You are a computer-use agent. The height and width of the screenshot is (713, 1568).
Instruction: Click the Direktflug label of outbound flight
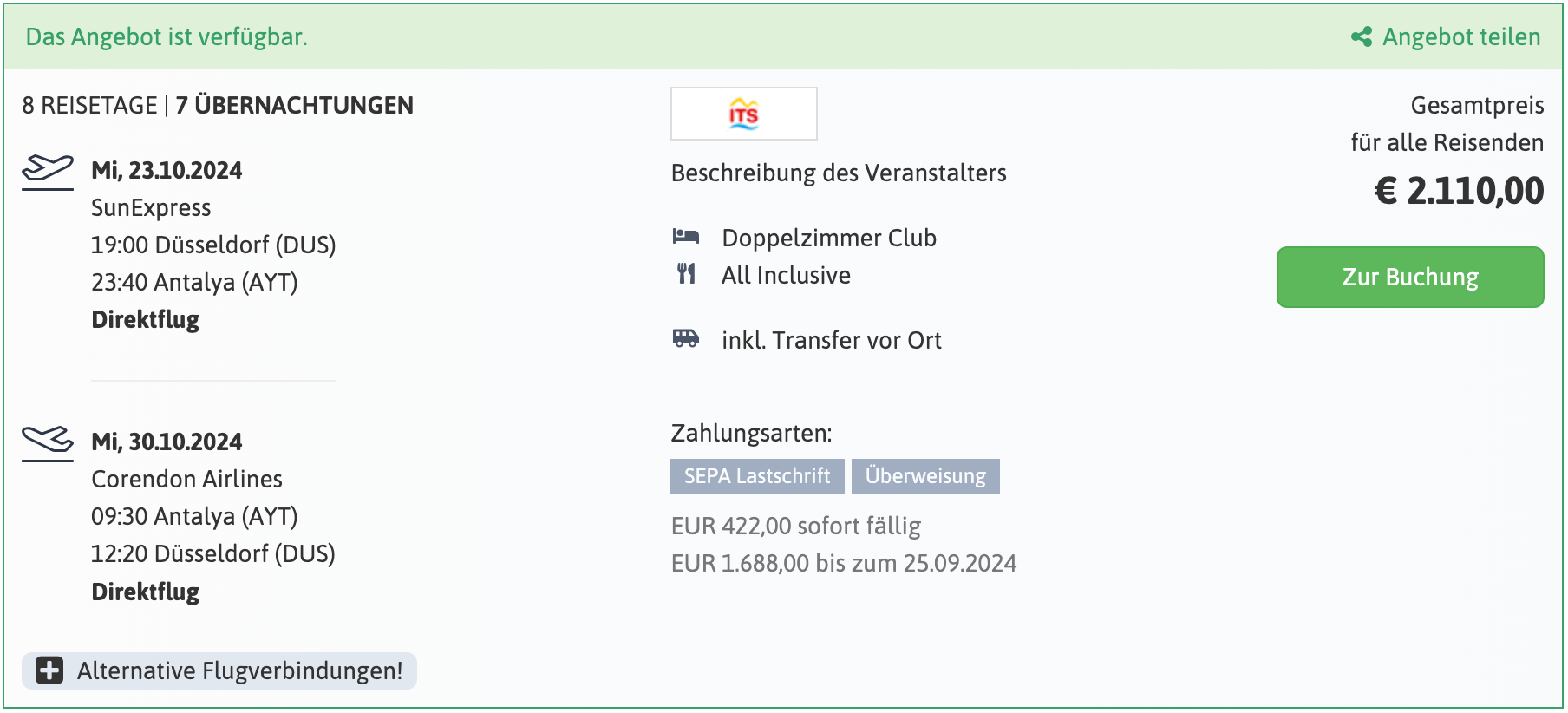point(147,319)
